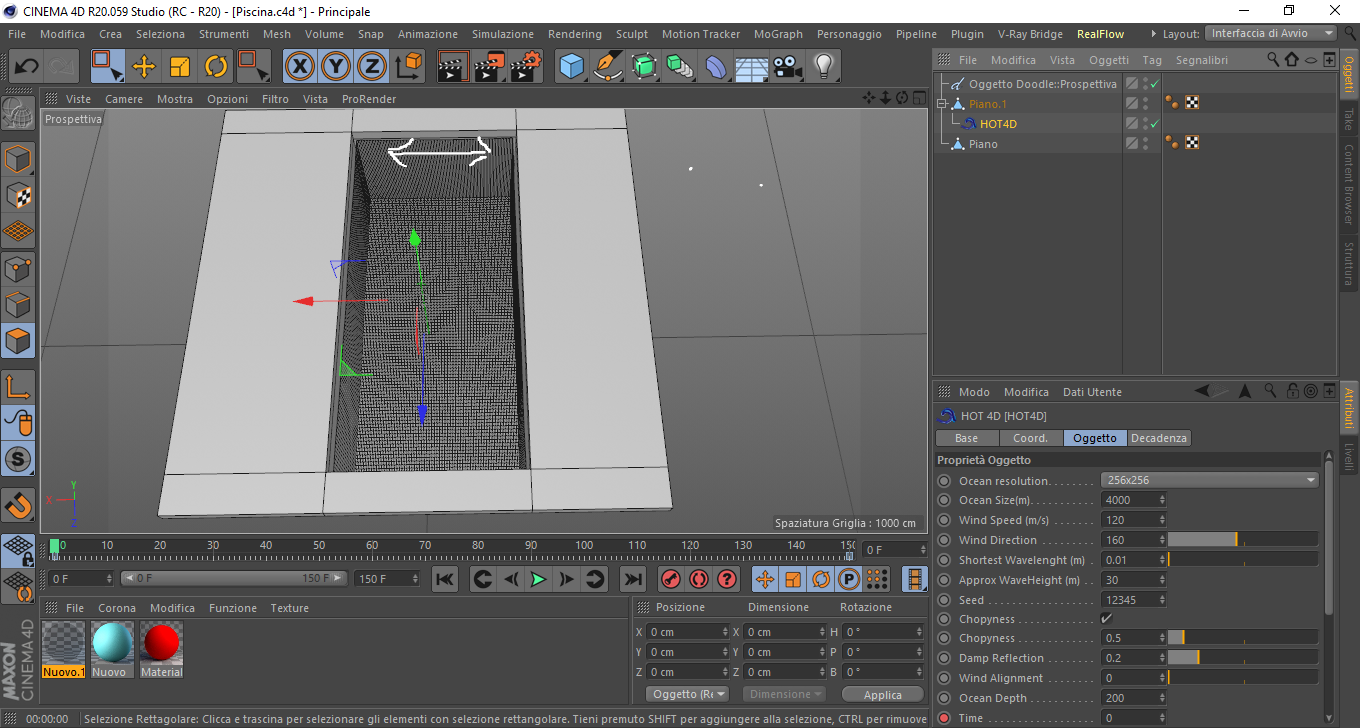Add a Floor/environment object icon
The width and height of the screenshot is (1360, 728).
pos(752,67)
